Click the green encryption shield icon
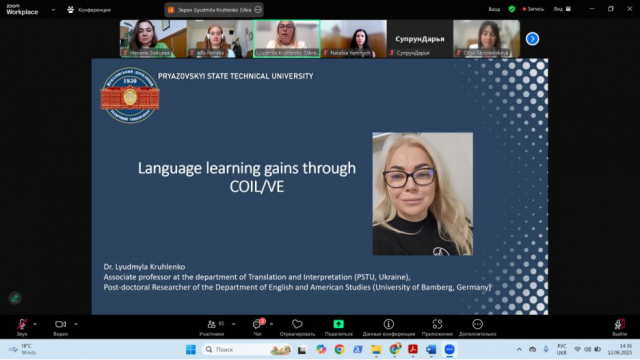640x360 pixels. click(x=512, y=9)
